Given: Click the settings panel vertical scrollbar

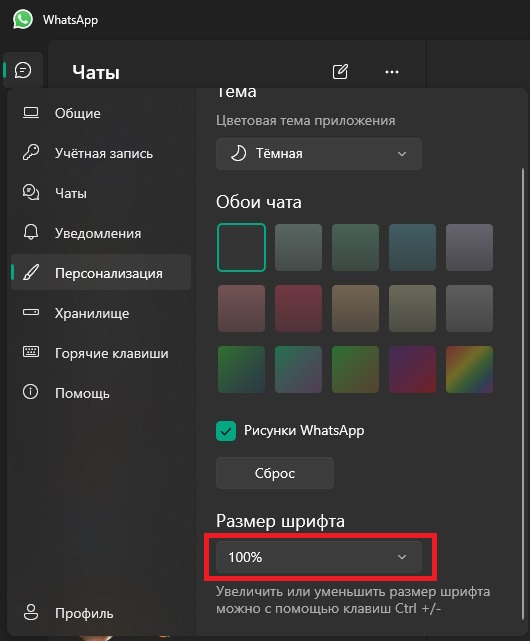Looking at the screenshot, I should click(x=523, y=394).
